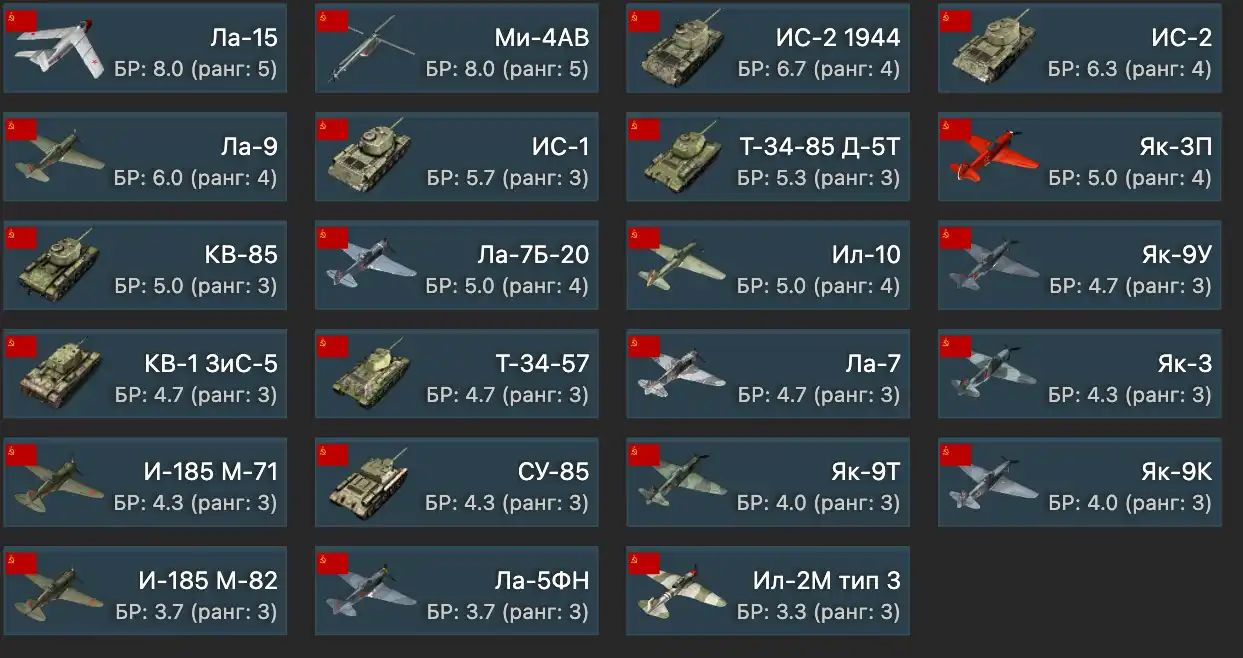Choose the Як-9У card
1243x658 pixels.
1080,265
